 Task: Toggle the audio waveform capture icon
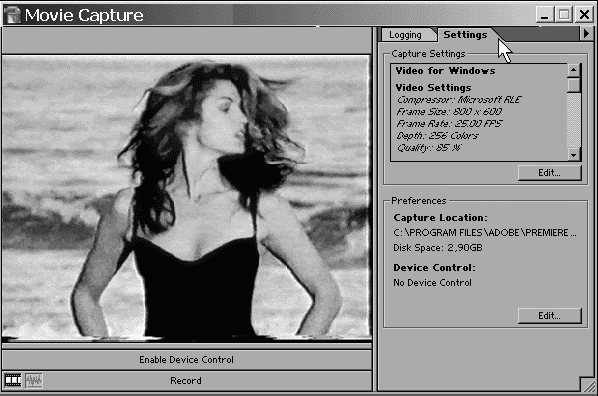[x=34, y=380]
